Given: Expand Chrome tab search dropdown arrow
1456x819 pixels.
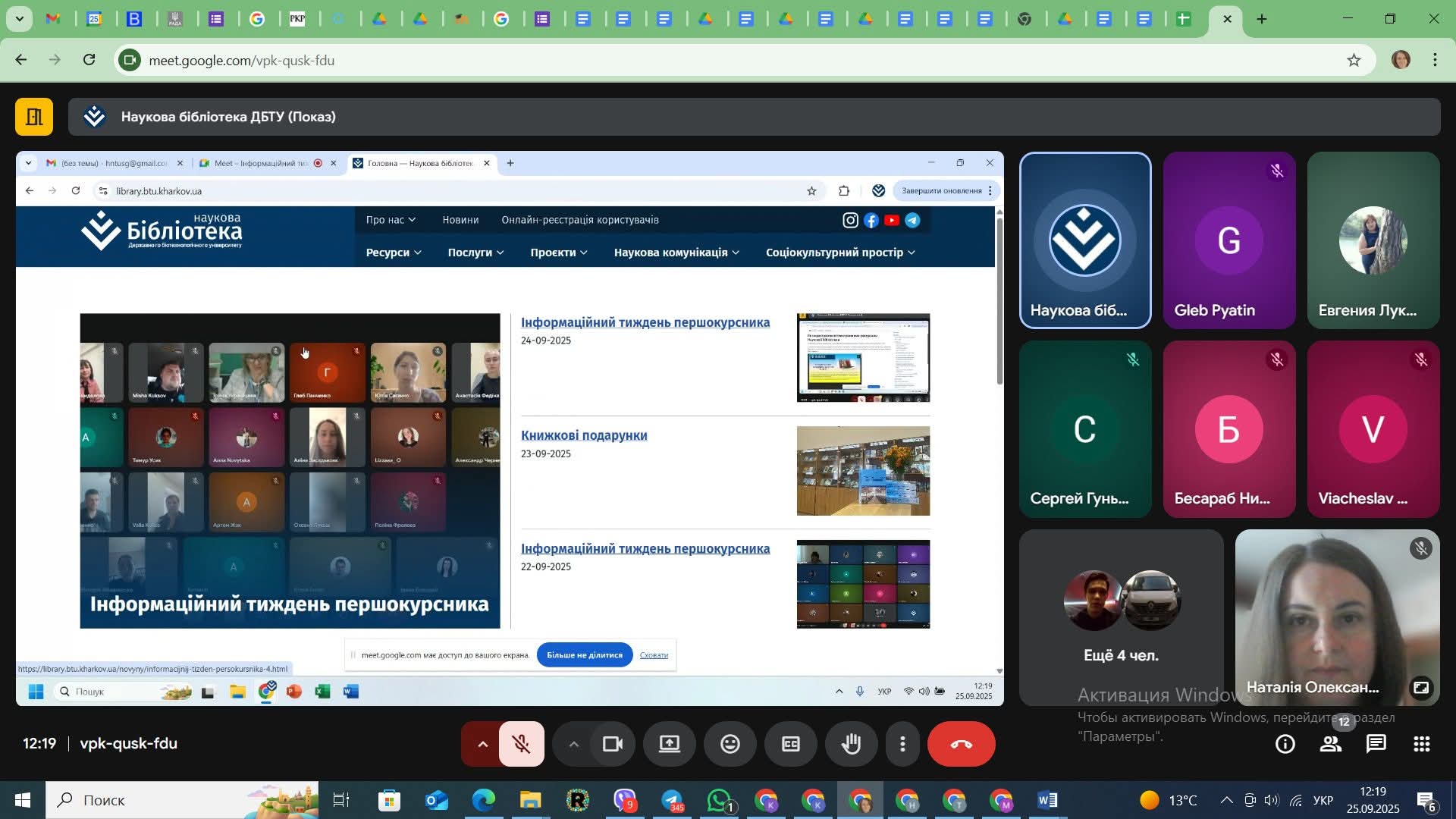Looking at the screenshot, I should tap(19, 18).
